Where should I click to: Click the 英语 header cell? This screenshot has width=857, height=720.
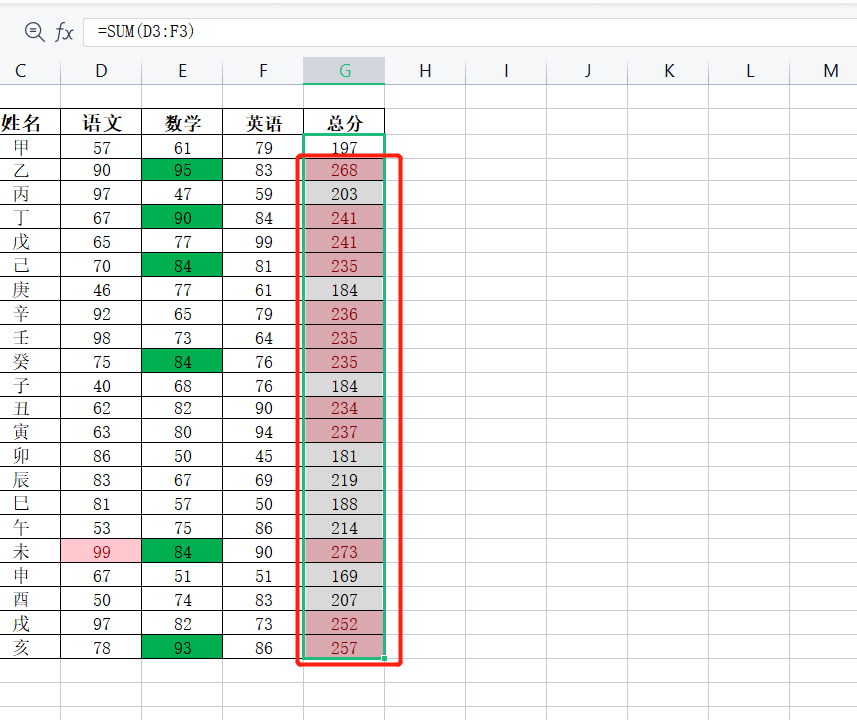[263, 122]
